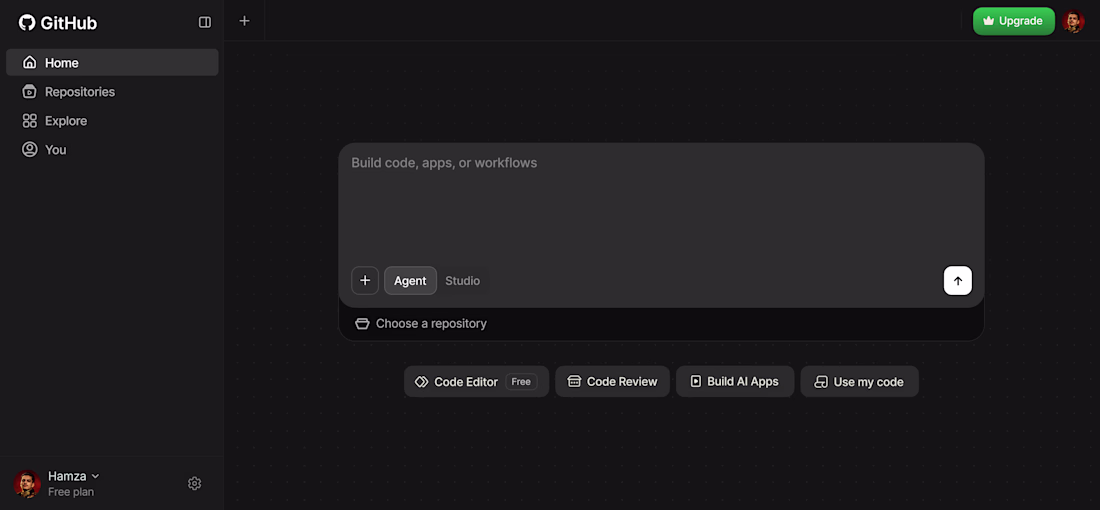1100x510 pixels.
Task: Switch to Studio mode
Action: 462,281
